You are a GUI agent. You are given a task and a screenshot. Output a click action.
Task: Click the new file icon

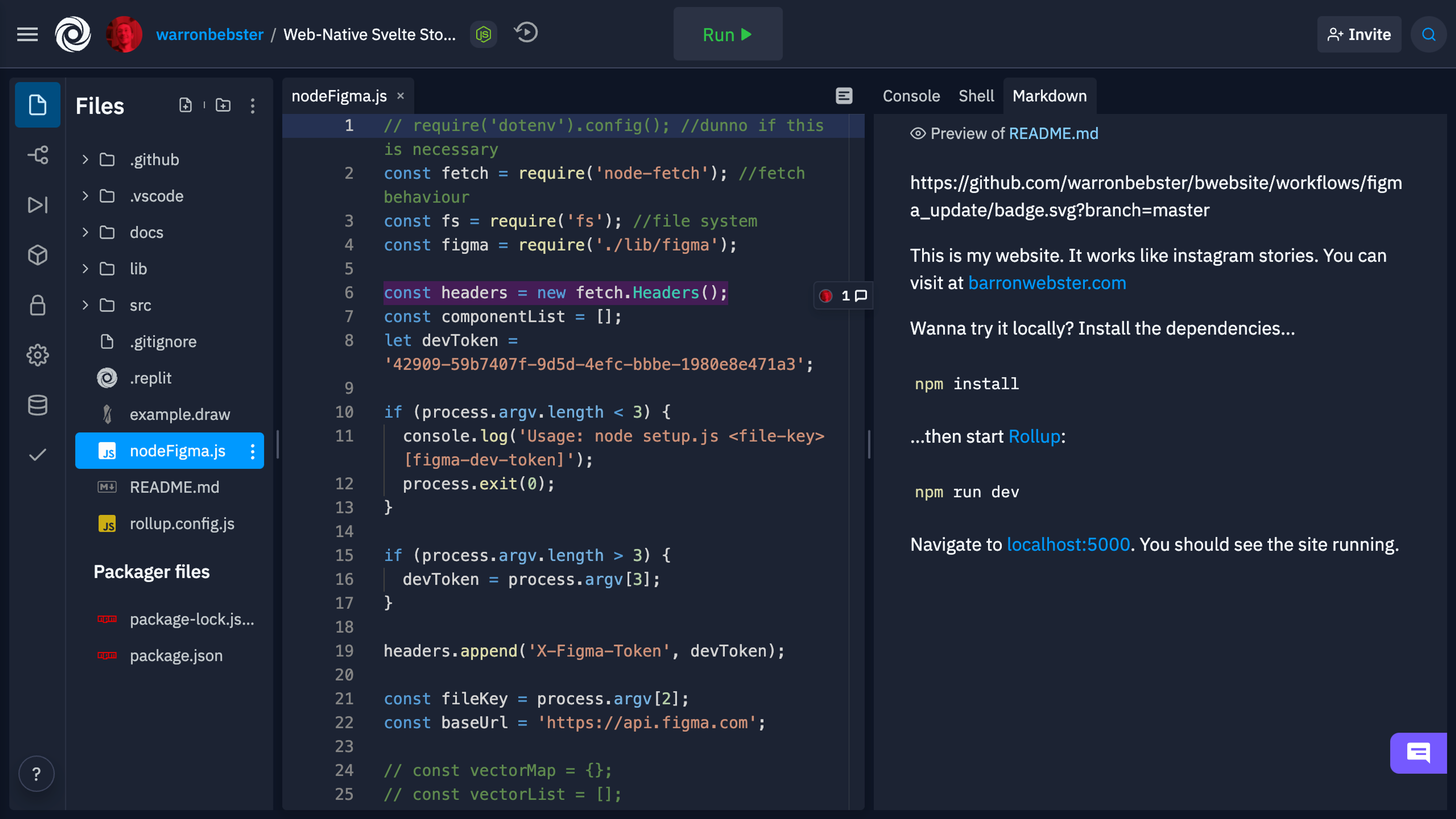[185, 105]
